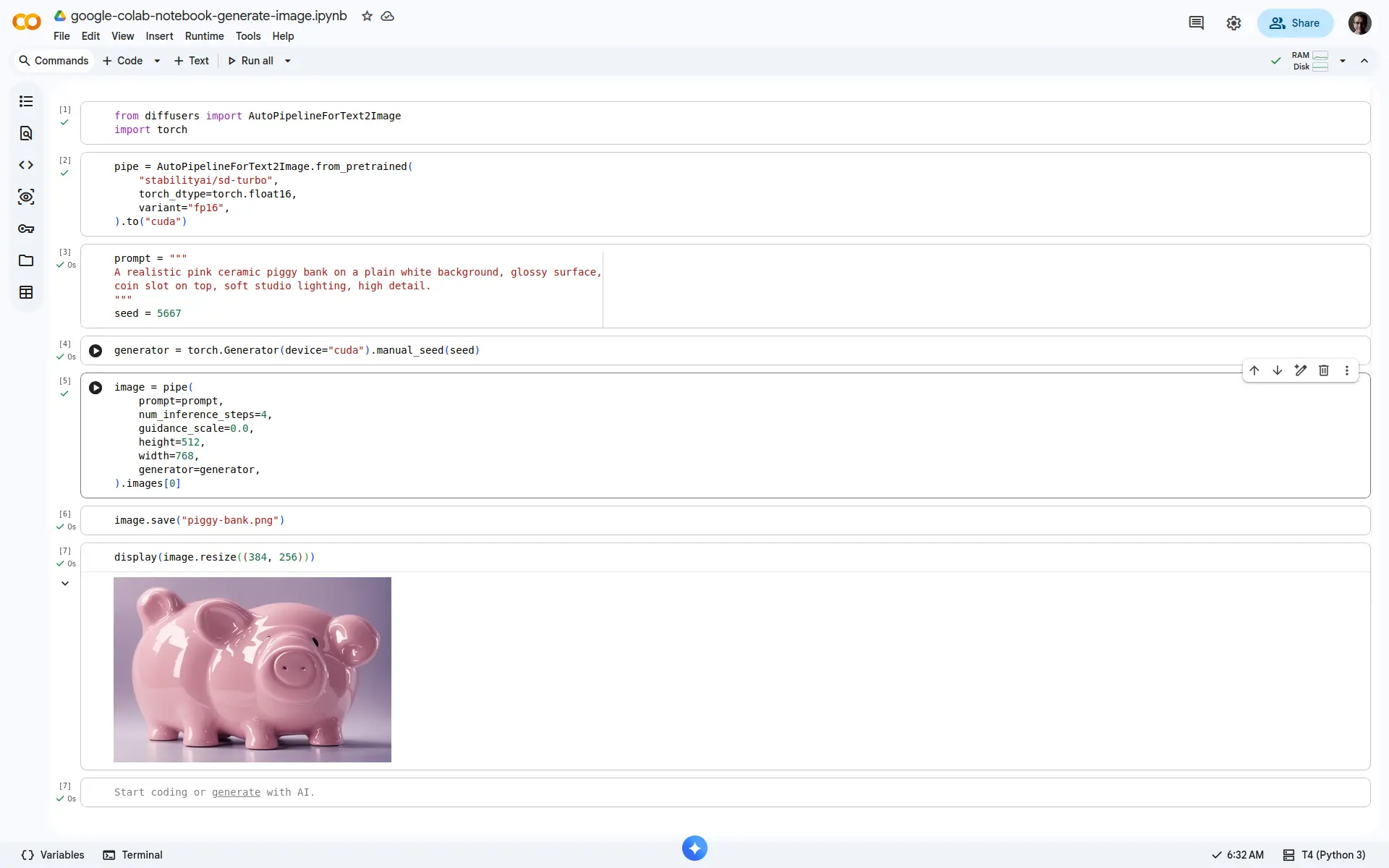This screenshot has height=868, width=1389.
Task: Open the RAM Disk connection dropdown arrow
Action: [1343, 61]
